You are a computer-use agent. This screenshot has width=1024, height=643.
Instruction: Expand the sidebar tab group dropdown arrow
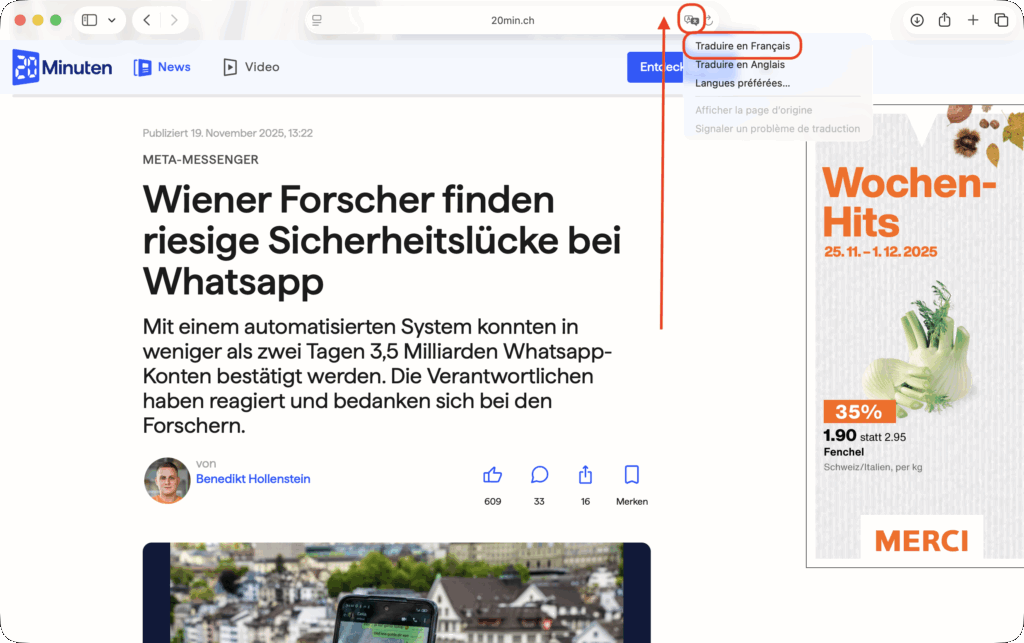(x=111, y=20)
